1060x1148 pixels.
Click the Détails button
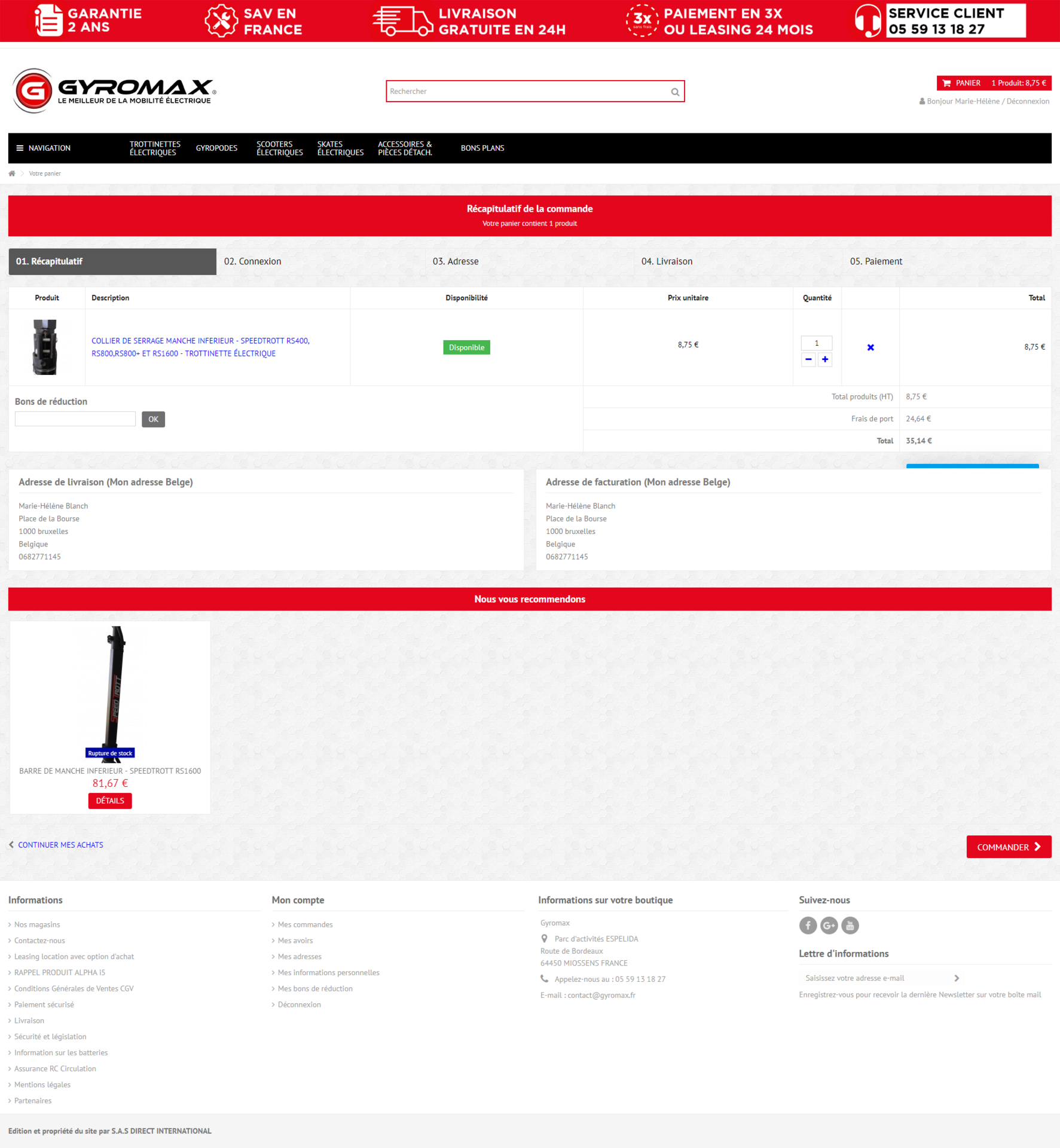110,801
